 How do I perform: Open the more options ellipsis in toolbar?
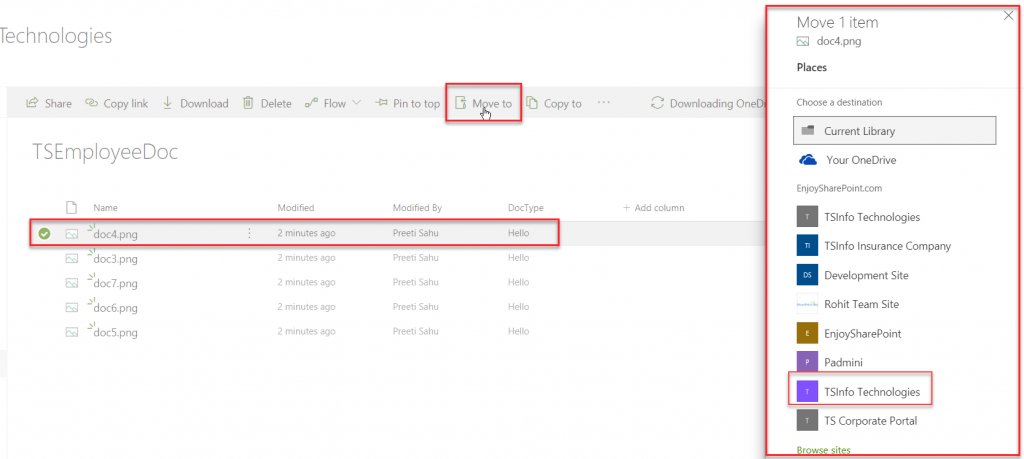603,103
